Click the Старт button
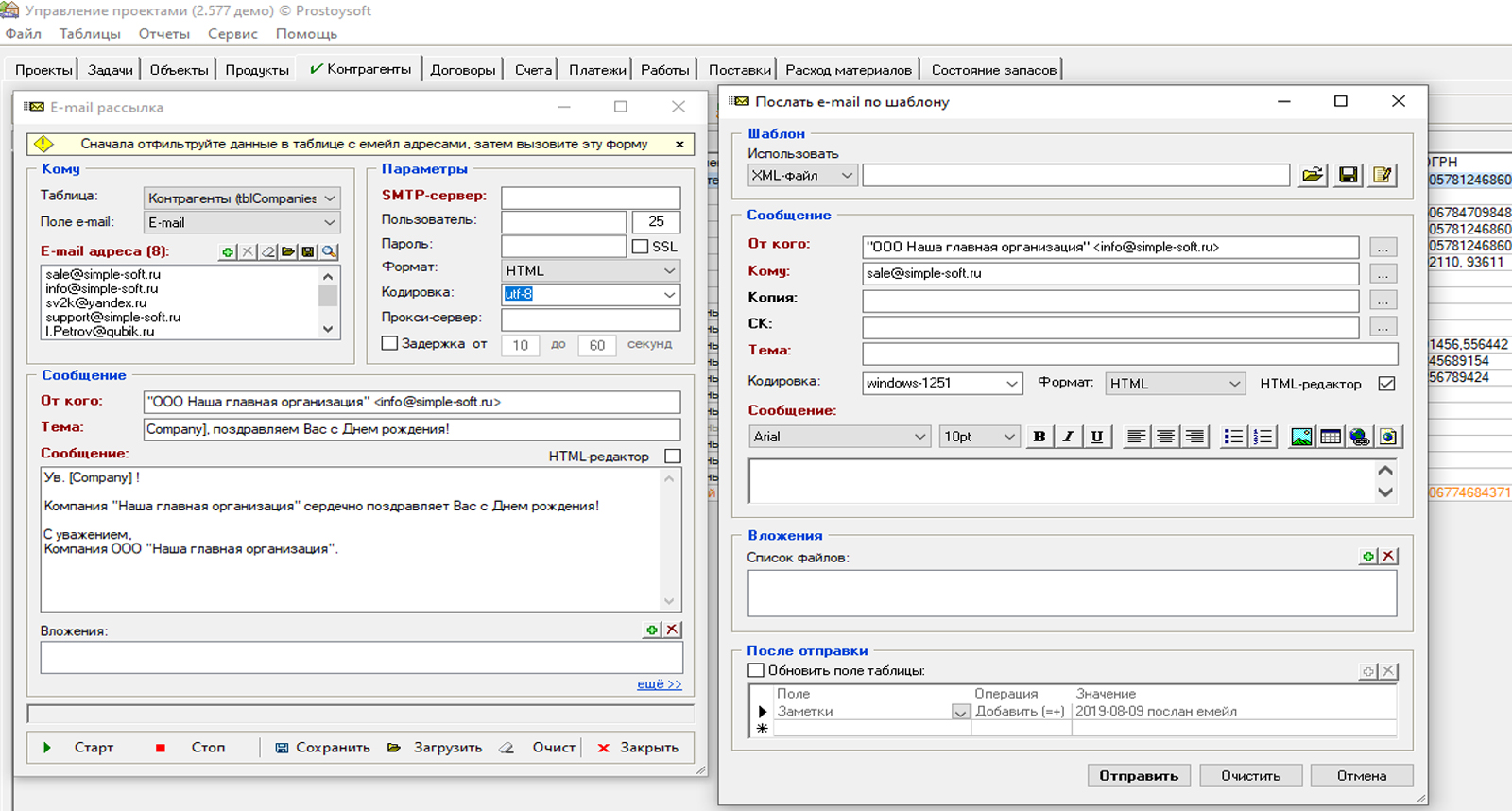The image size is (1512, 811). pos(80,748)
